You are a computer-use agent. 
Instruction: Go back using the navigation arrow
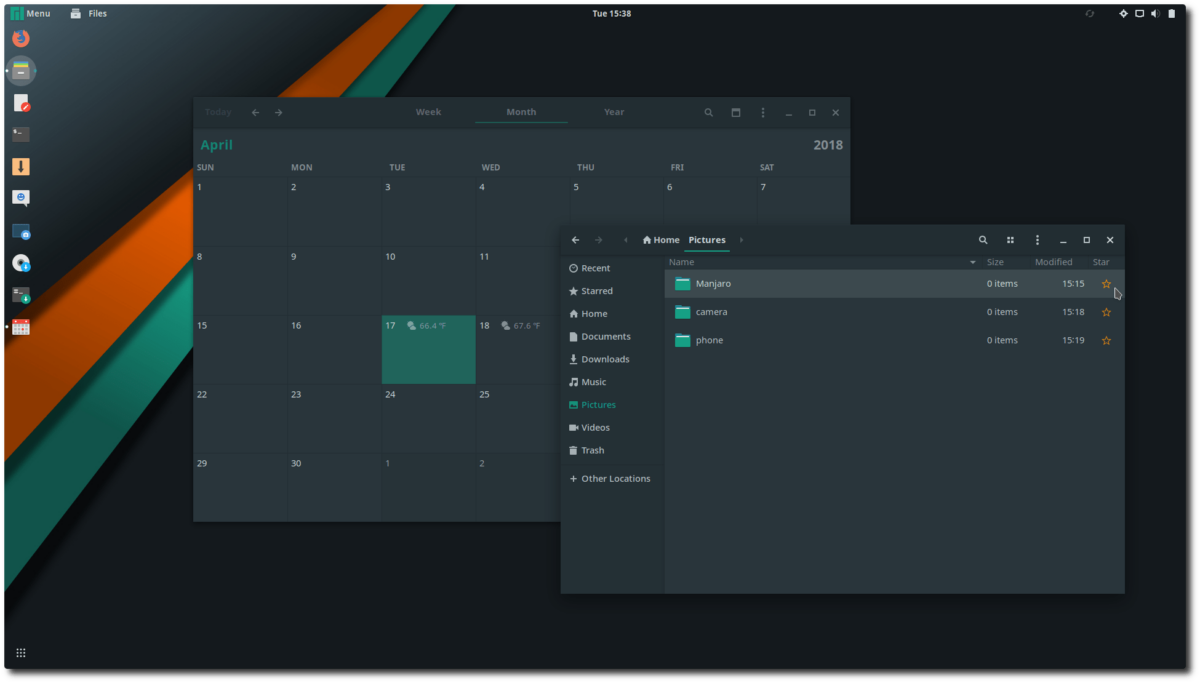(575, 240)
